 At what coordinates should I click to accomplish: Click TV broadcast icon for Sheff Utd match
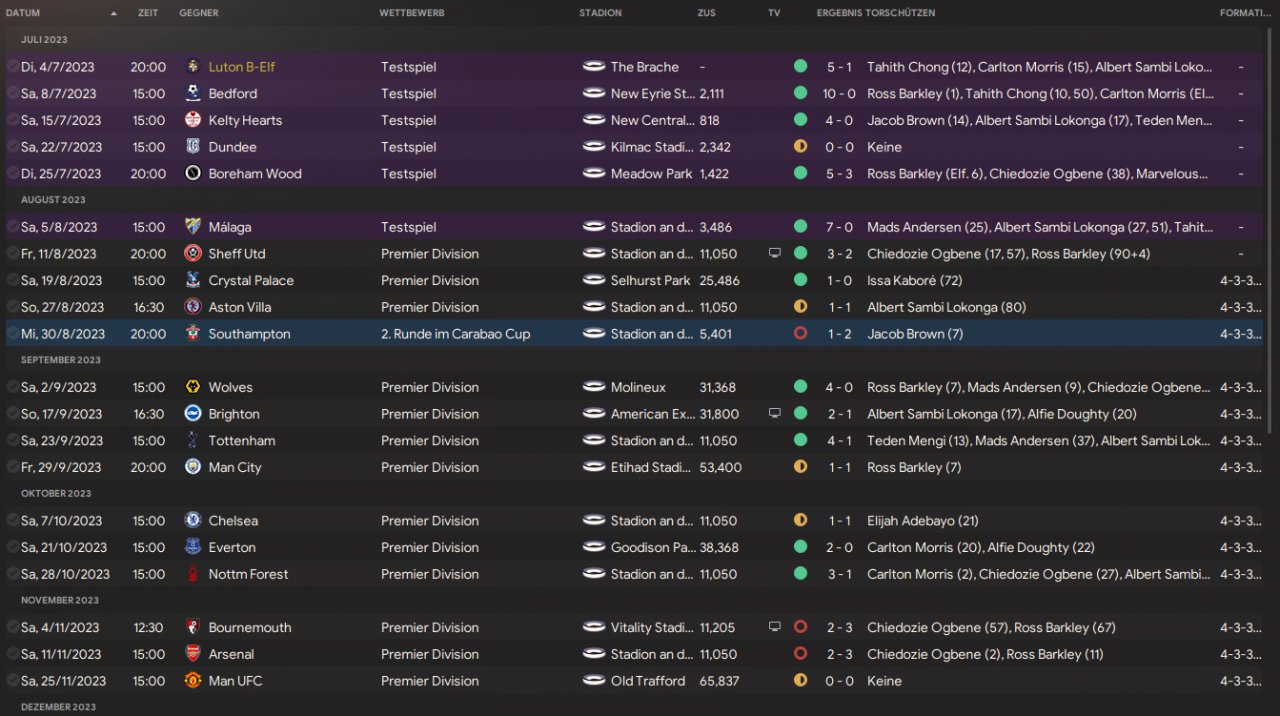point(774,254)
